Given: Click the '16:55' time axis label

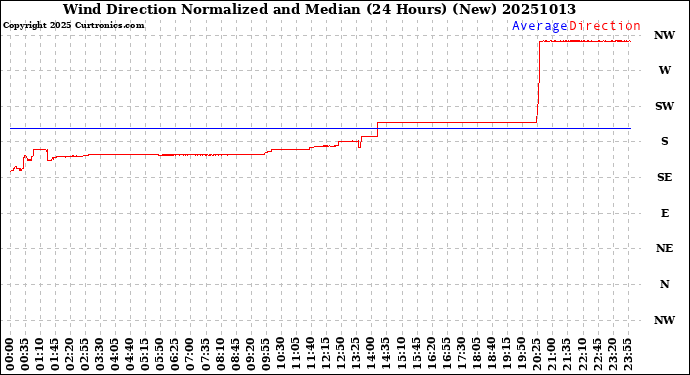Looking at the screenshot, I should (446, 354).
